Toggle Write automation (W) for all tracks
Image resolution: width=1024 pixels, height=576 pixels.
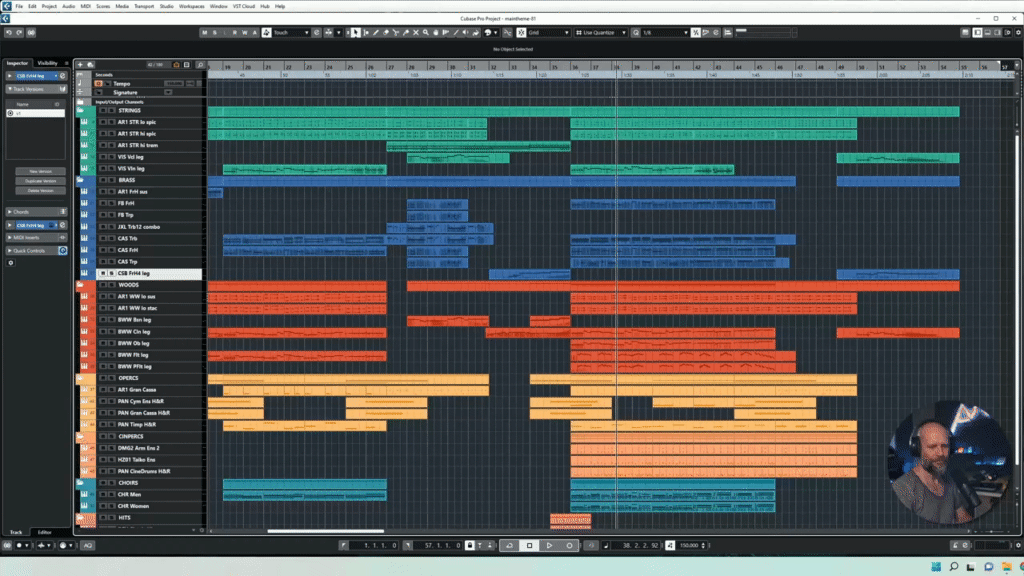point(244,33)
